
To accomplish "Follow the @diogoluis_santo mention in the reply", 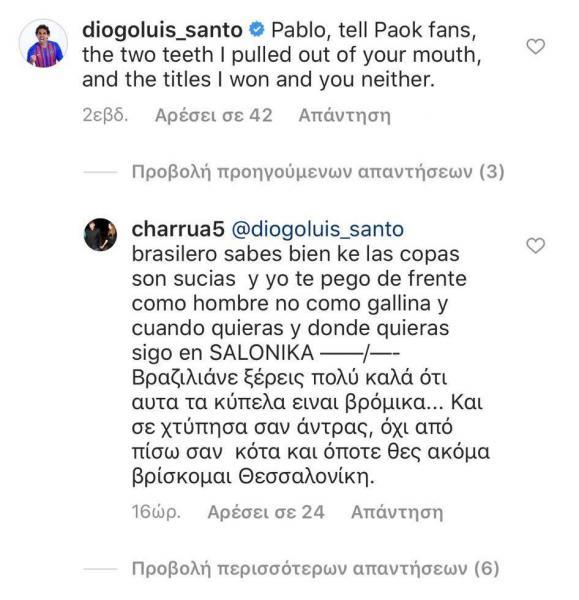I will [x=318, y=230].
